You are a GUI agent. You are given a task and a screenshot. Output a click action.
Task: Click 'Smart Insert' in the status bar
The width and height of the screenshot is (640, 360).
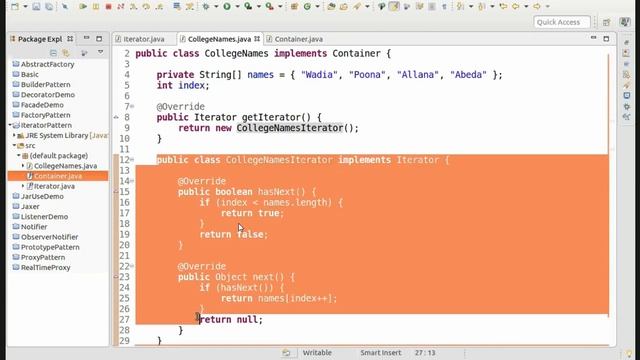pos(380,353)
